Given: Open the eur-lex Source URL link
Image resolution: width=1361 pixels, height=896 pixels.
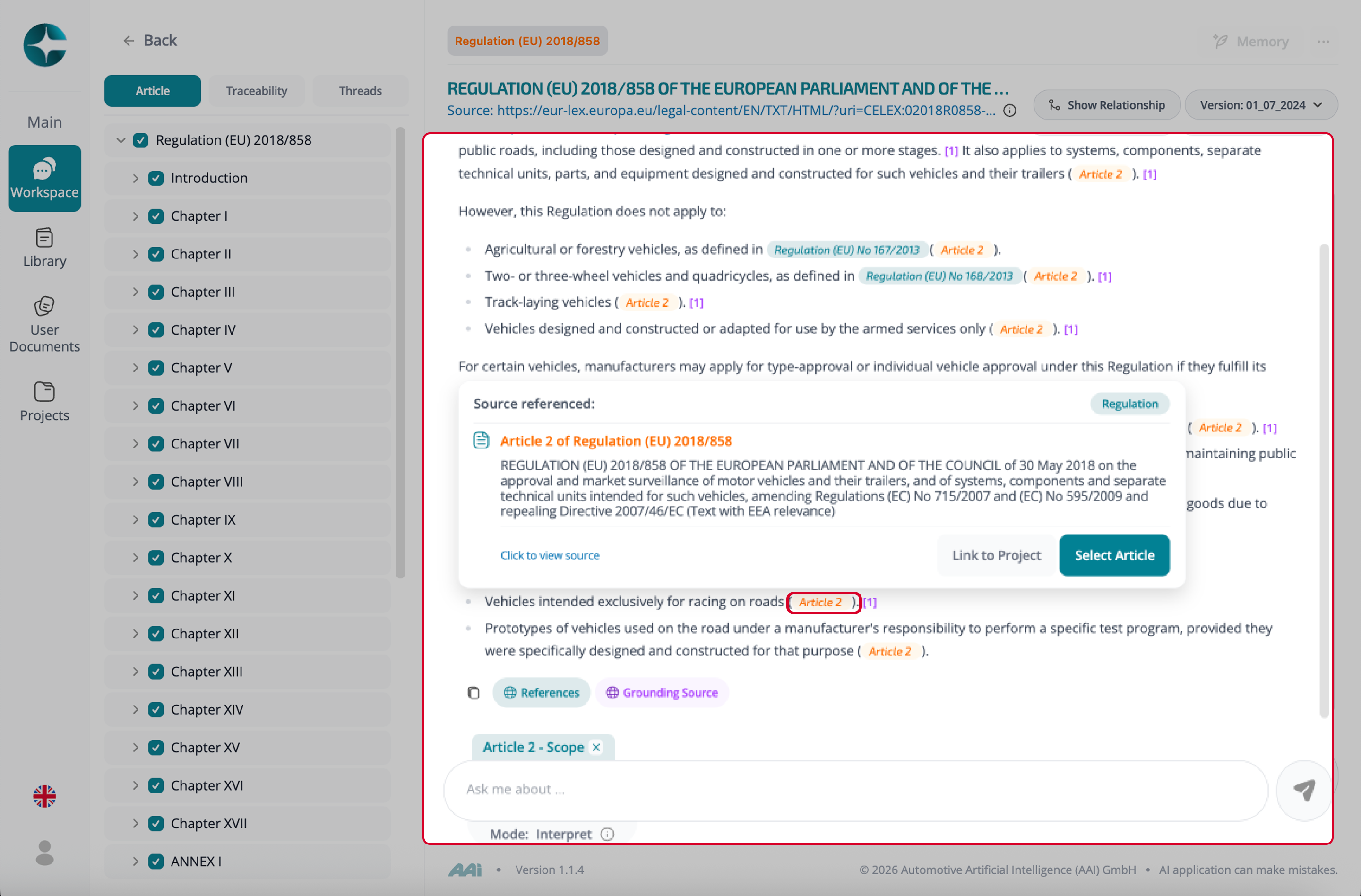Looking at the screenshot, I should point(721,111).
